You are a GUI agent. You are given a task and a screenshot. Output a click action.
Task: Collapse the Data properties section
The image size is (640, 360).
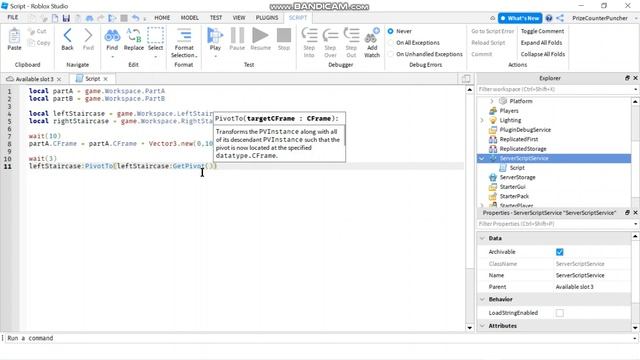click(x=482, y=238)
